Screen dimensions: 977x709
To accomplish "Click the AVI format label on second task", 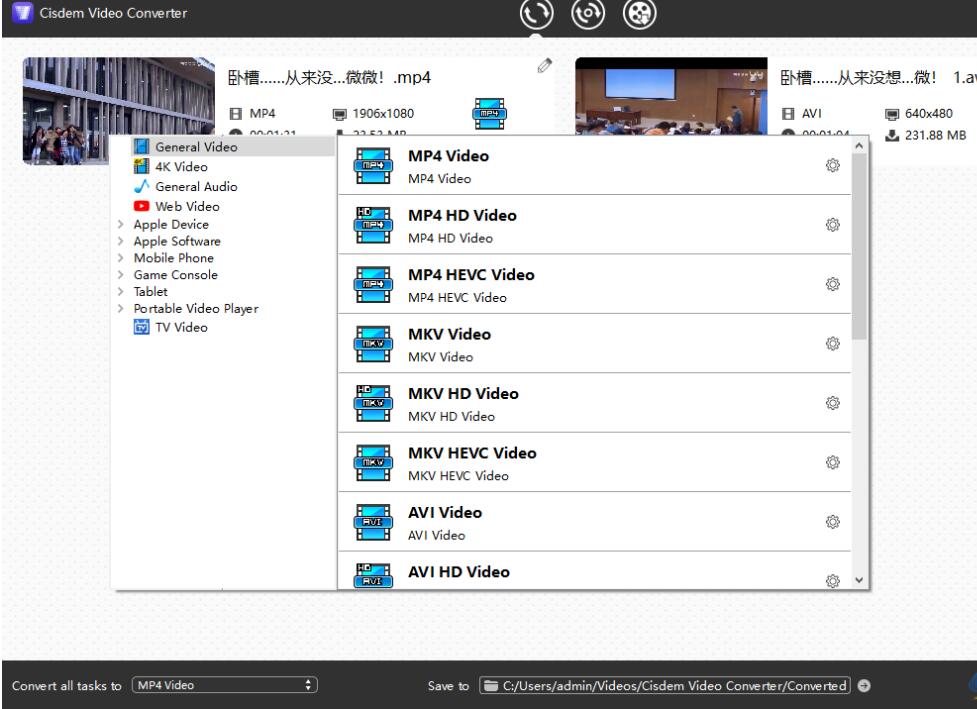I will click(812, 113).
